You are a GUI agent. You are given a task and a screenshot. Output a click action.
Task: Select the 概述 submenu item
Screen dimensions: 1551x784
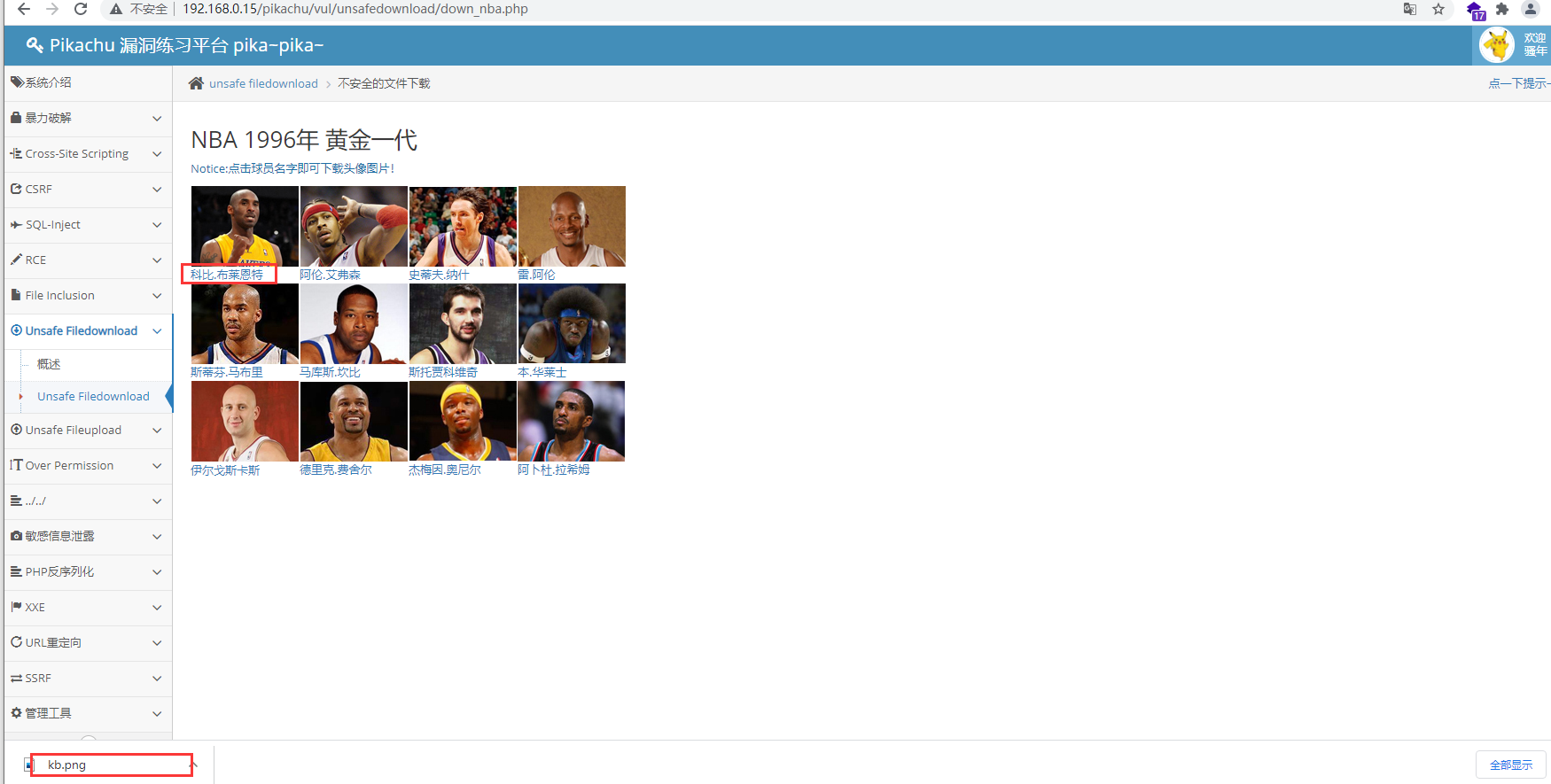click(49, 364)
